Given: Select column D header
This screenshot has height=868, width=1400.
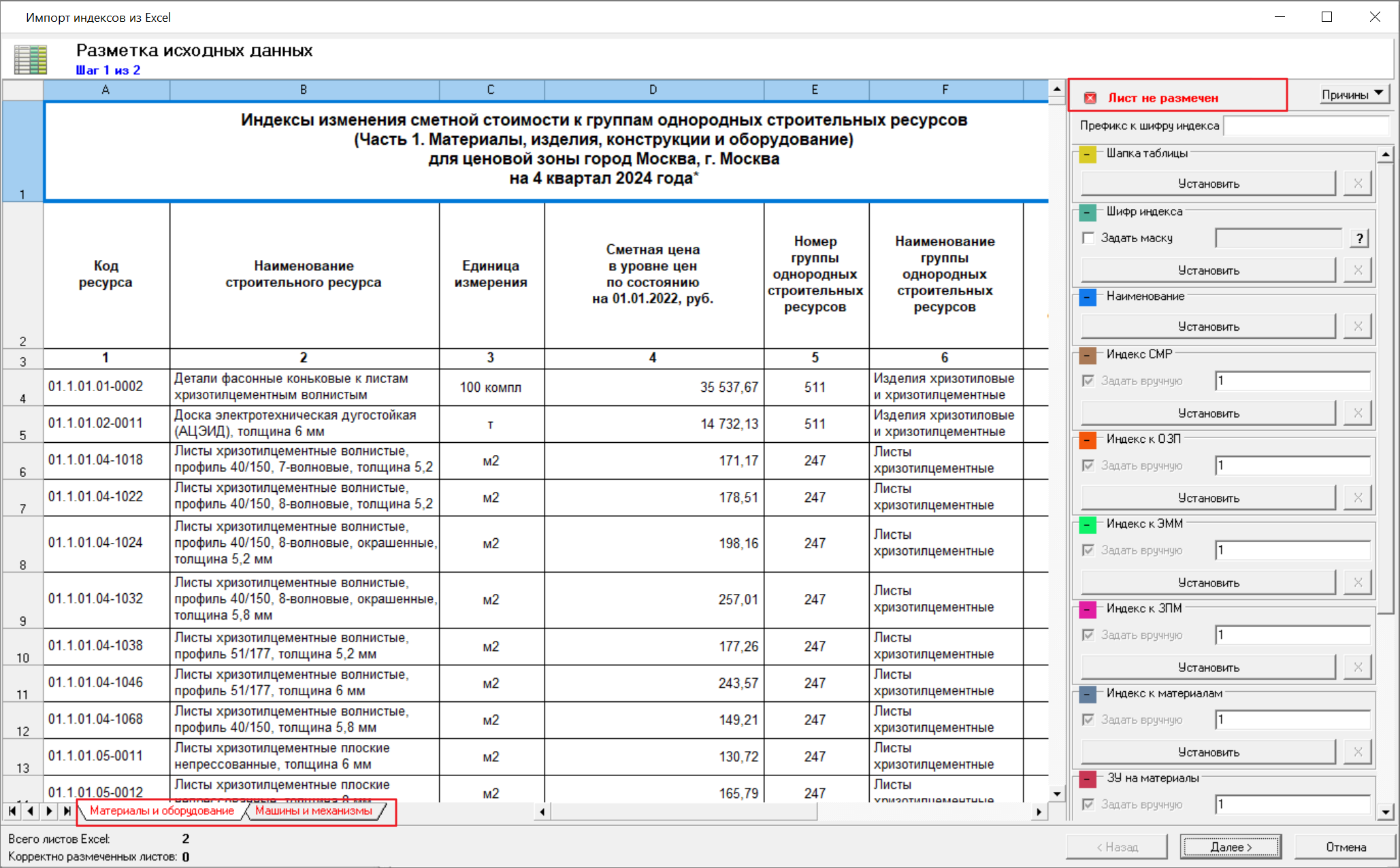Looking at the screenshot, I should (x=653, y=90).
